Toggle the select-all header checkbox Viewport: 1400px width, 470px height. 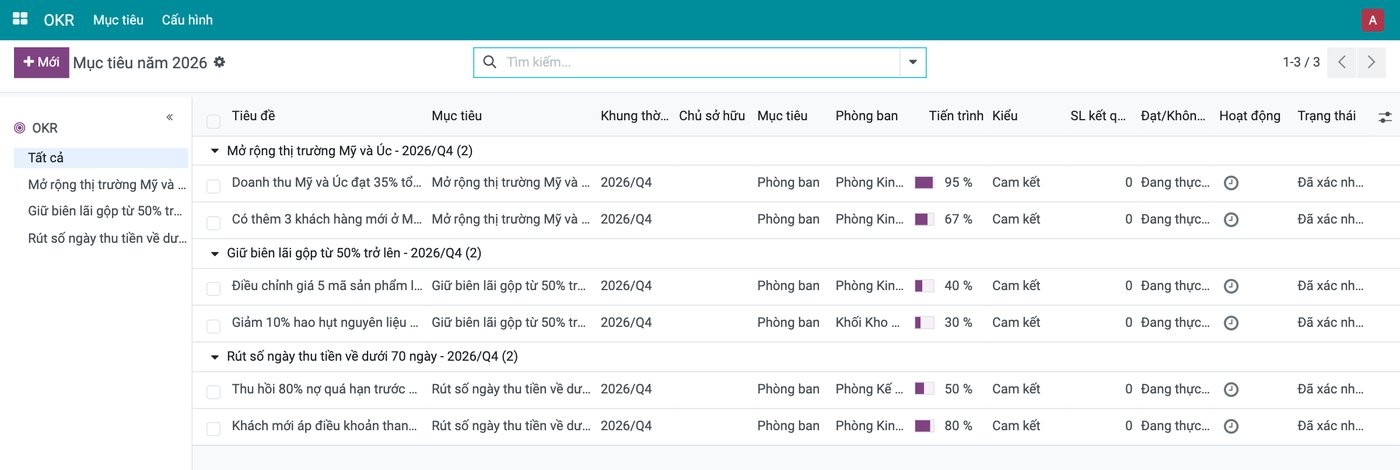click(x=213, y=122)
